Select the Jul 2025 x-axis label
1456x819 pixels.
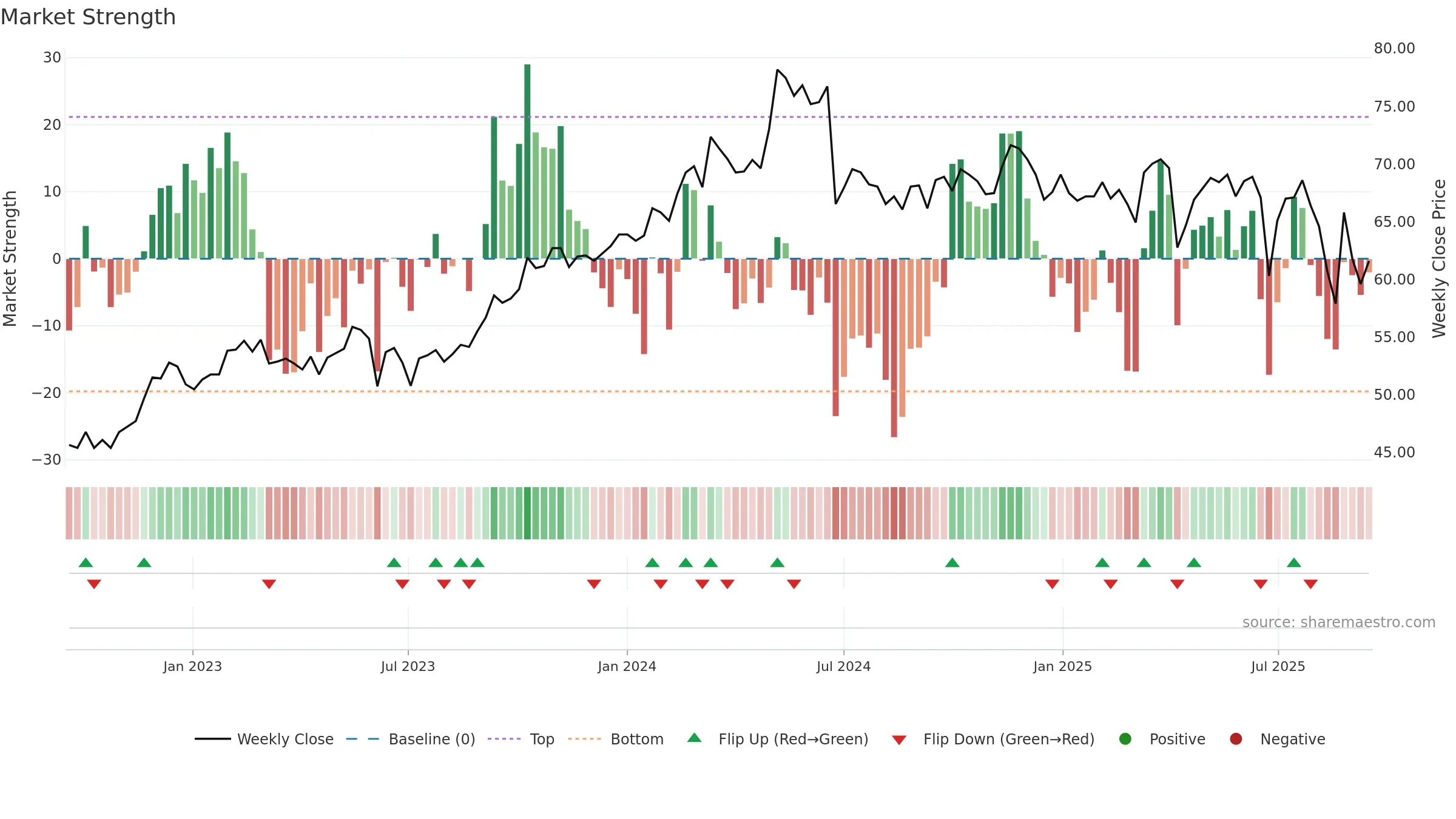pyautogui.click(x=1278, y=667)
